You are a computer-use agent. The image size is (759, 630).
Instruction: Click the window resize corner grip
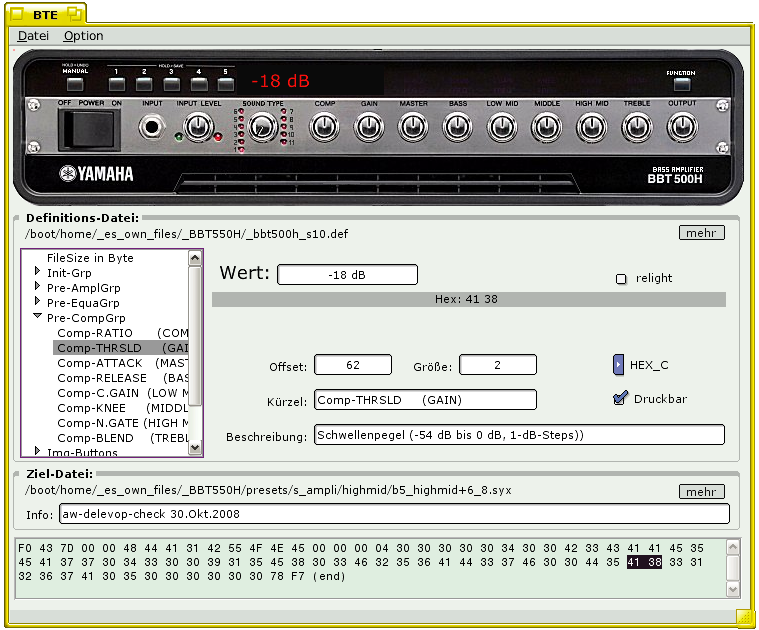pyautogui.click(x=744, y=617)
